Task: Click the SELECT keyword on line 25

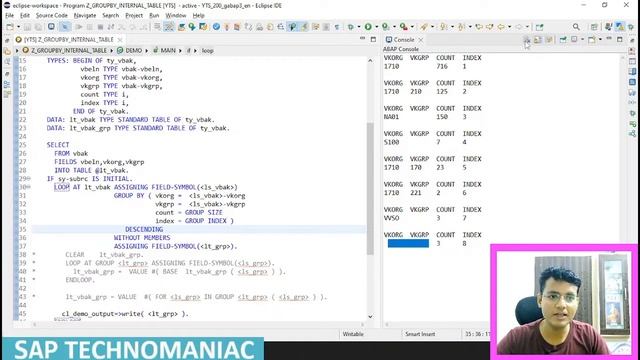Action: (58, 145)
